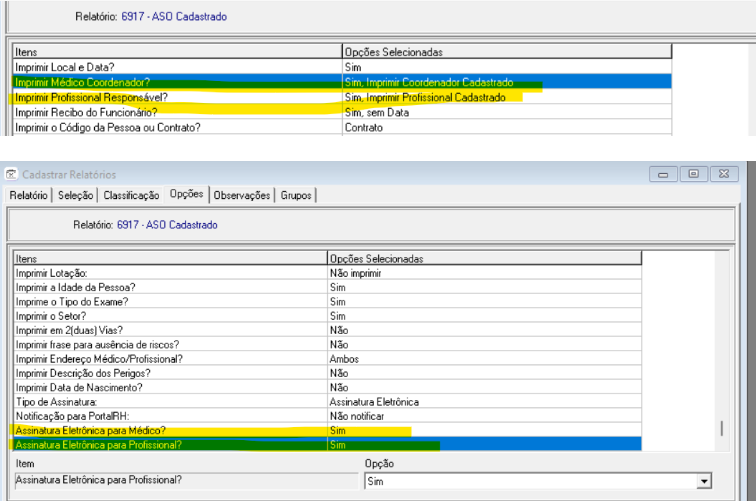
Task: Open the Grupos tab
Action: tap(297, 195)
